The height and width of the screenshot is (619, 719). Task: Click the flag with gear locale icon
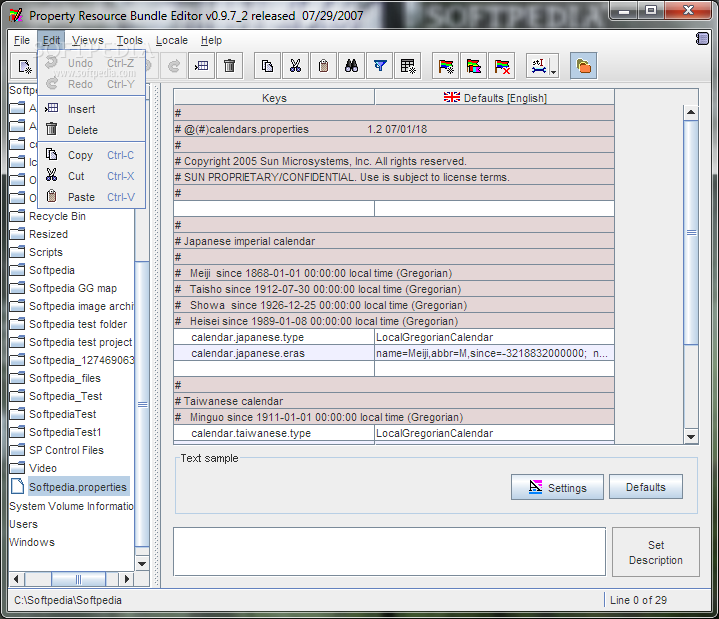click(446, 66)
